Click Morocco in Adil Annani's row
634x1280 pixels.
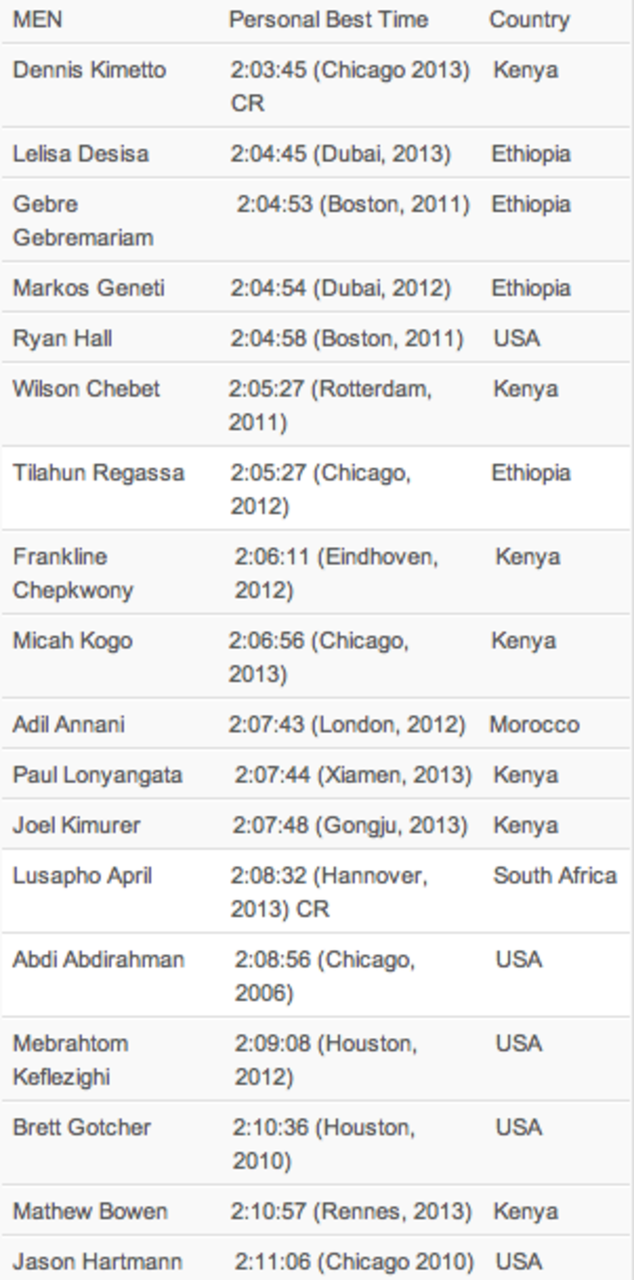click(x=534, y=724)
